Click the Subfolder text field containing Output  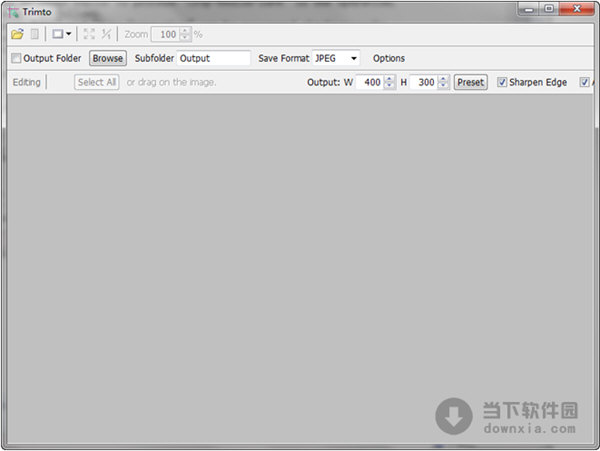(213, 58)
